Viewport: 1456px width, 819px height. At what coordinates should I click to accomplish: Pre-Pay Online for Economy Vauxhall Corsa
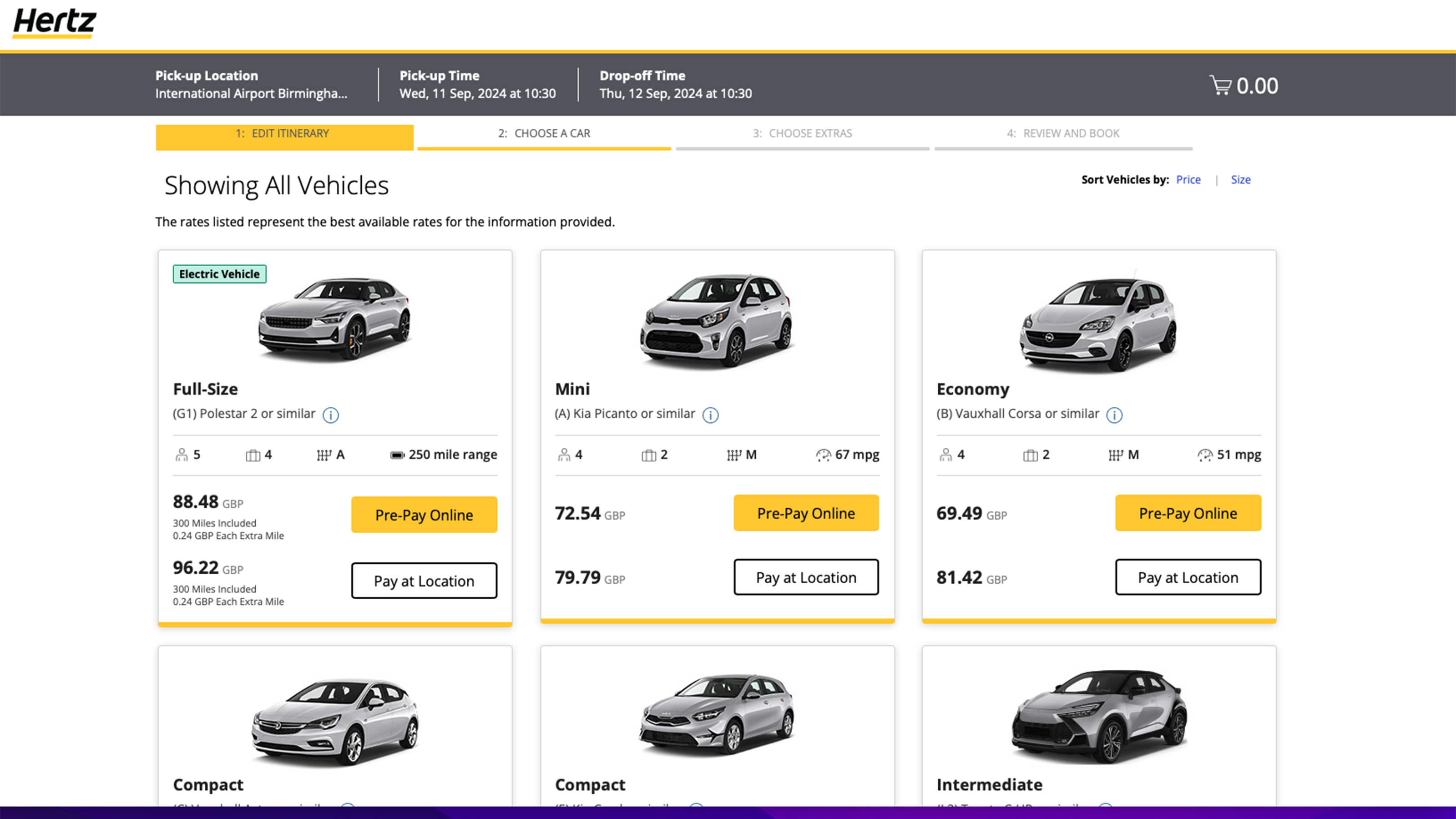1188,513
